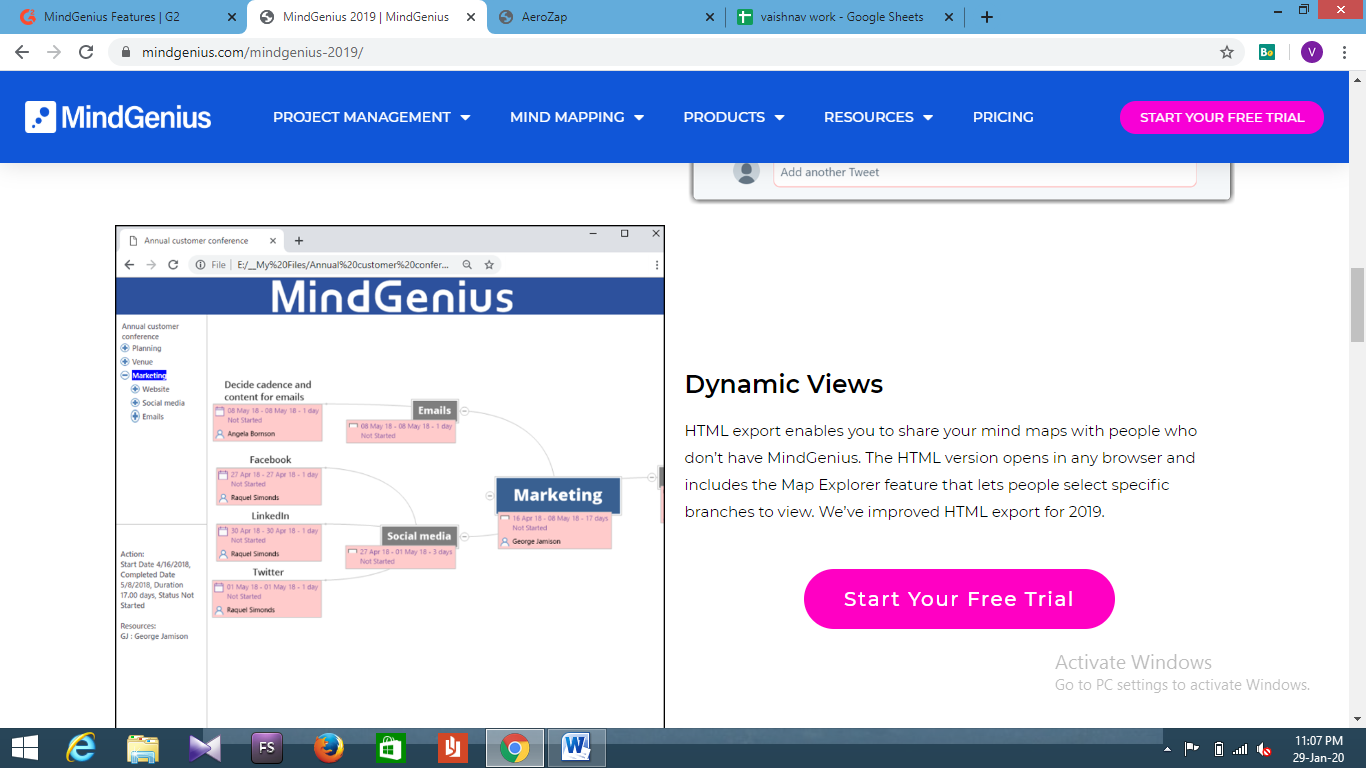
Task: Click header Start Your Free Trial button
Action: (x=1222, y=117)
